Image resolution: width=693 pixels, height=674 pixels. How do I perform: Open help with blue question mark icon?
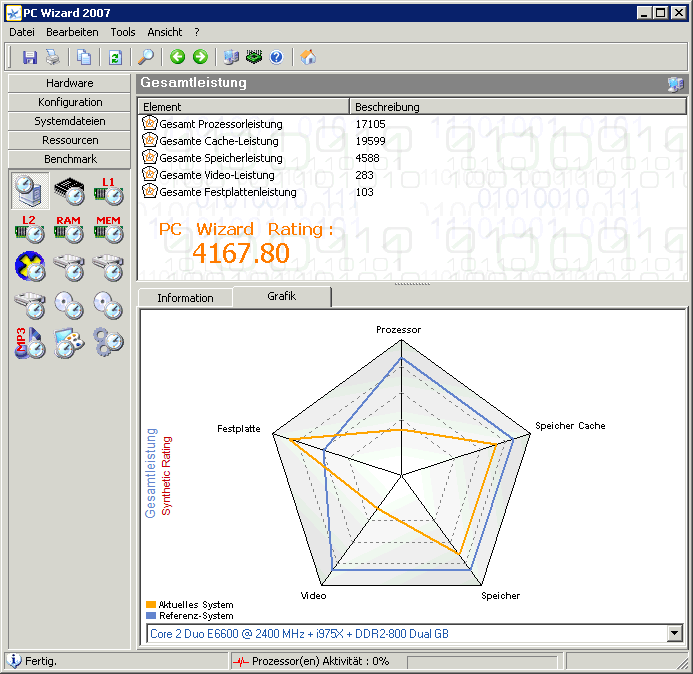[276, 57]
